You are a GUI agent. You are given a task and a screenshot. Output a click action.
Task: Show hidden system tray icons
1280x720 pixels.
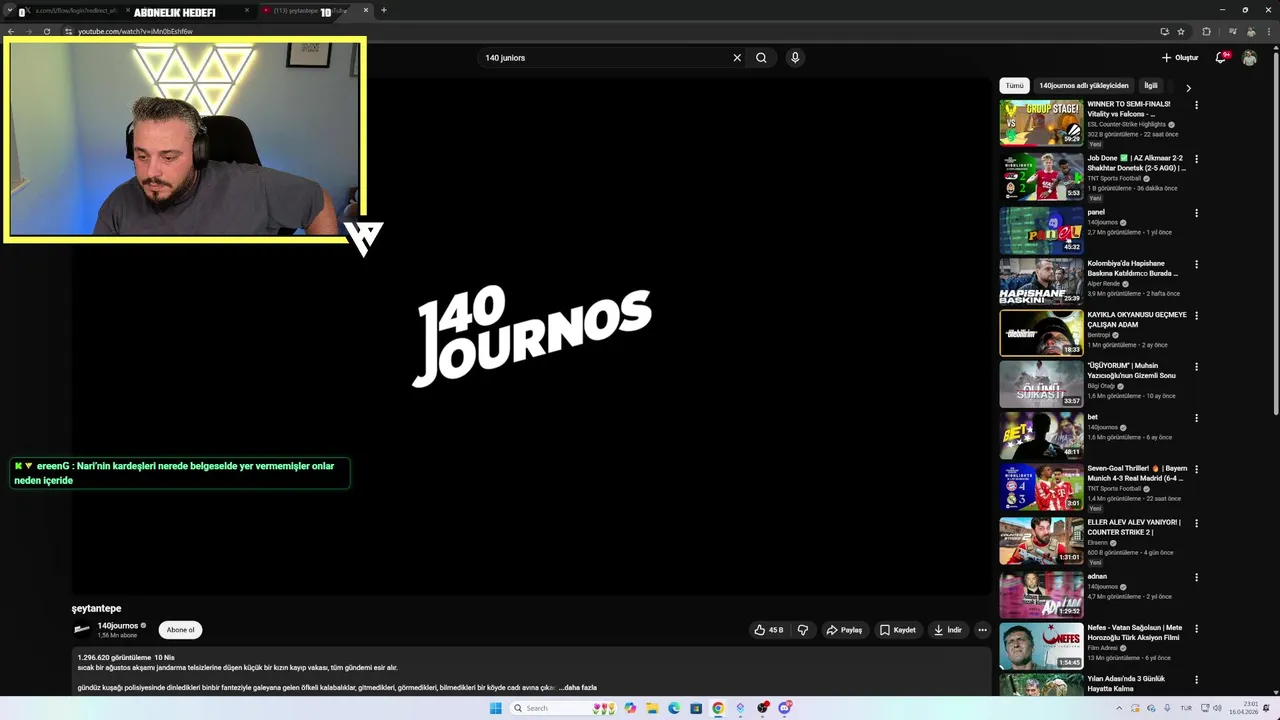click(1118, 708)
